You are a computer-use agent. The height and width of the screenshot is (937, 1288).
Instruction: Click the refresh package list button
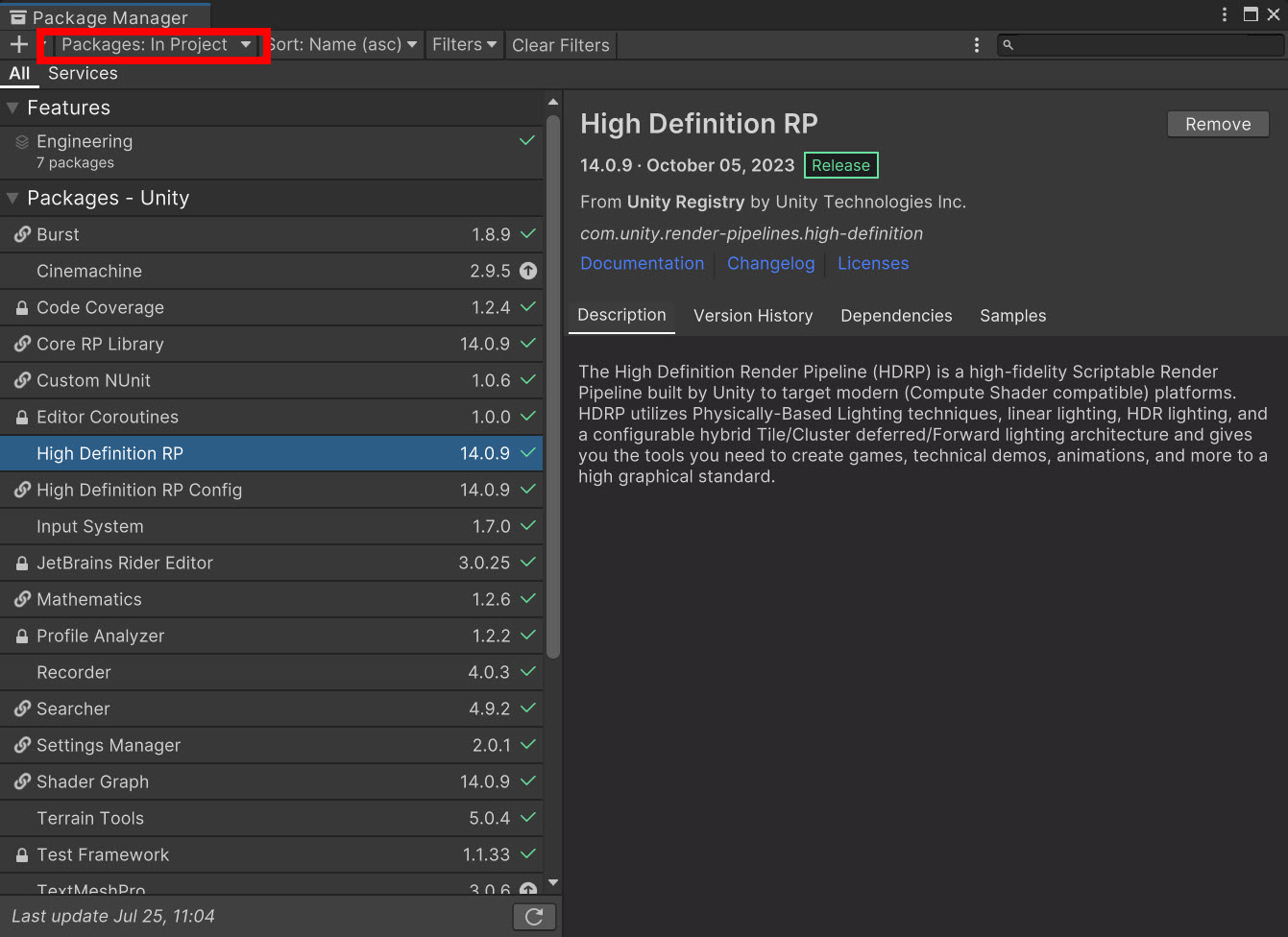[x=534, y=917]
